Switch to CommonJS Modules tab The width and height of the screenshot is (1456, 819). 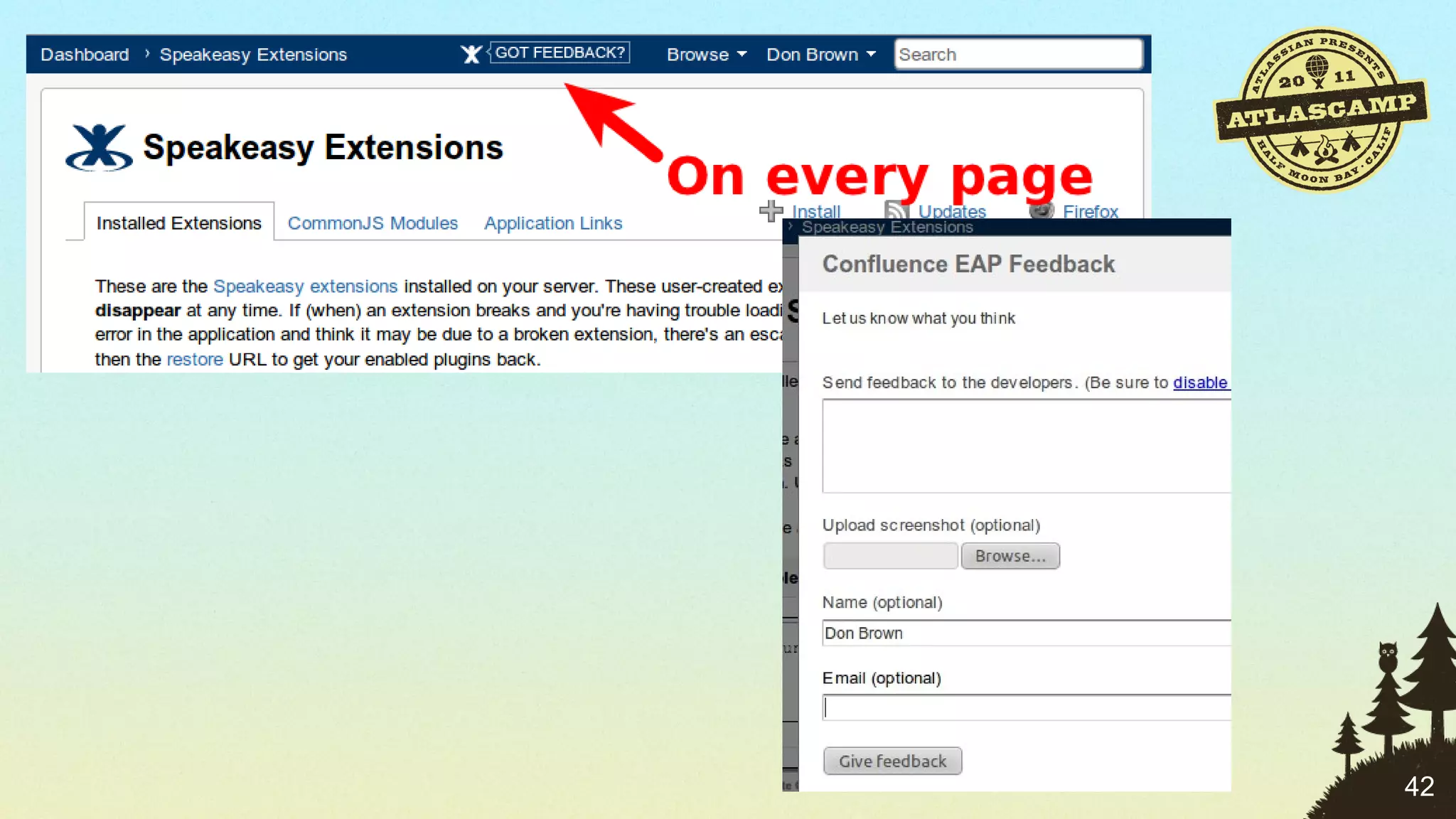(x=373, y=223)
